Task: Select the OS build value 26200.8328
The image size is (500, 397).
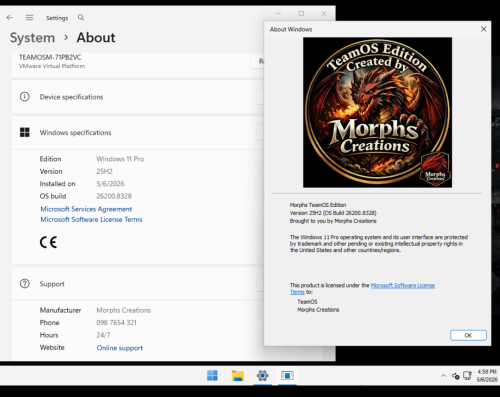Action: pyautogui.click(x=114, y=196)
